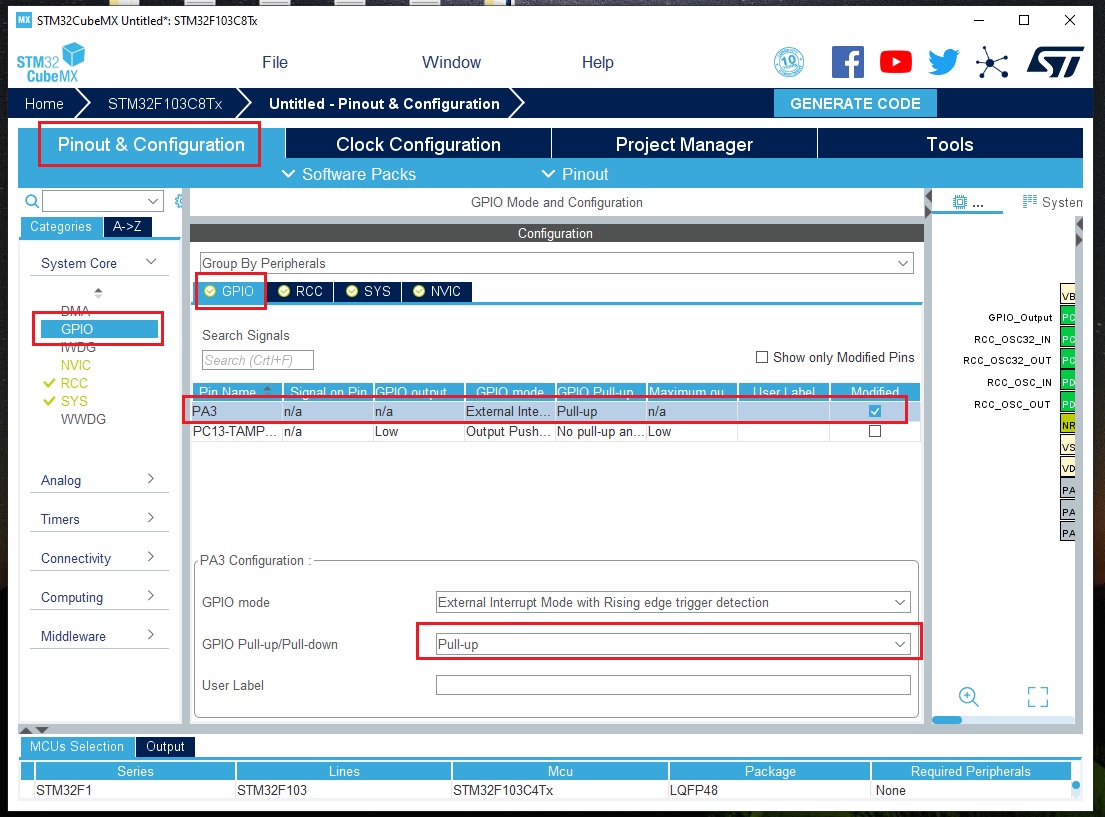Switch to the Project Manager tab
Viewport: 1105px width, 817px height.
tap(684, 144)
